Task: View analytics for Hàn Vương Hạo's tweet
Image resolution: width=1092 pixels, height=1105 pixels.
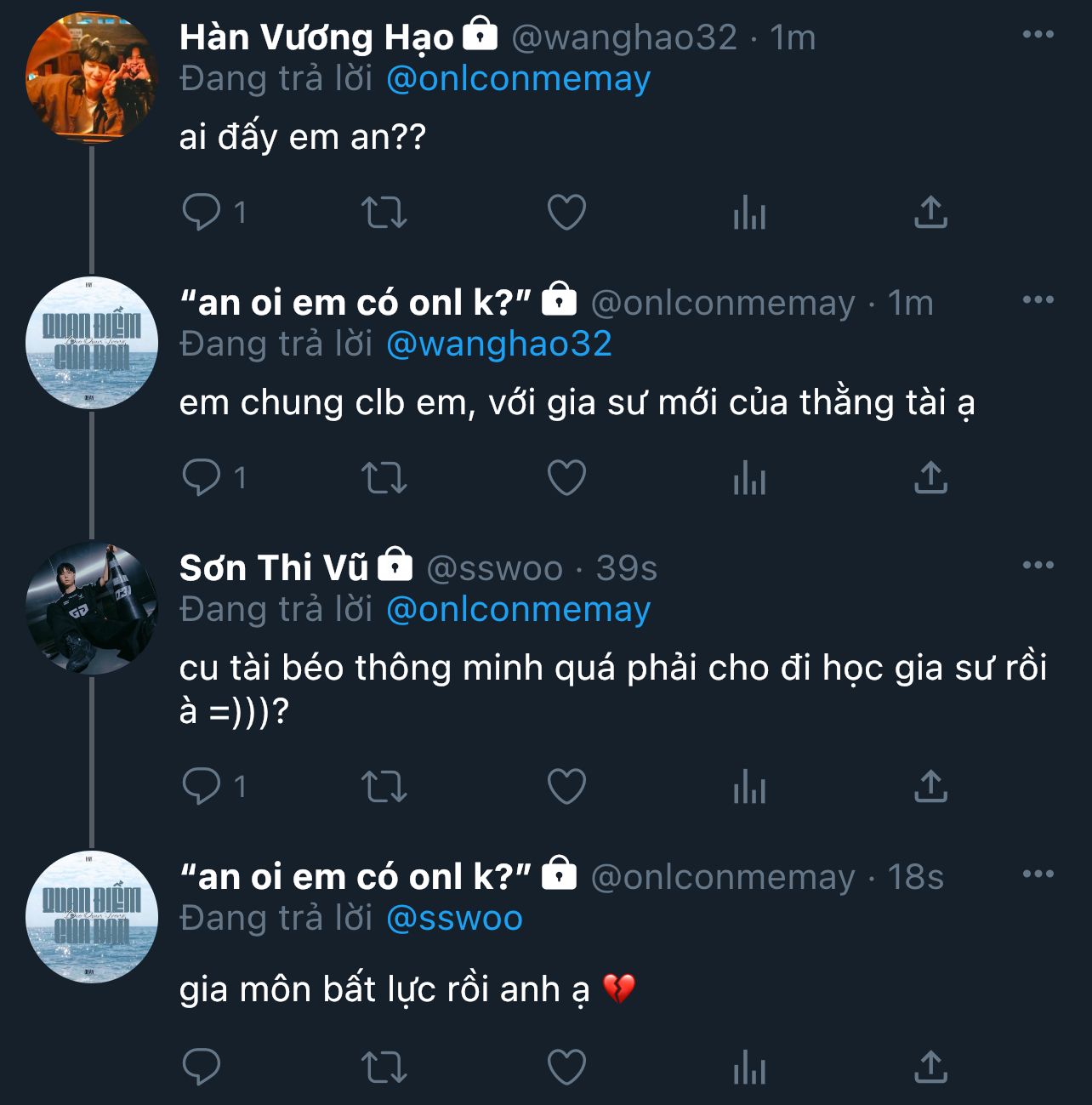Action: click(x=749, y=213)
